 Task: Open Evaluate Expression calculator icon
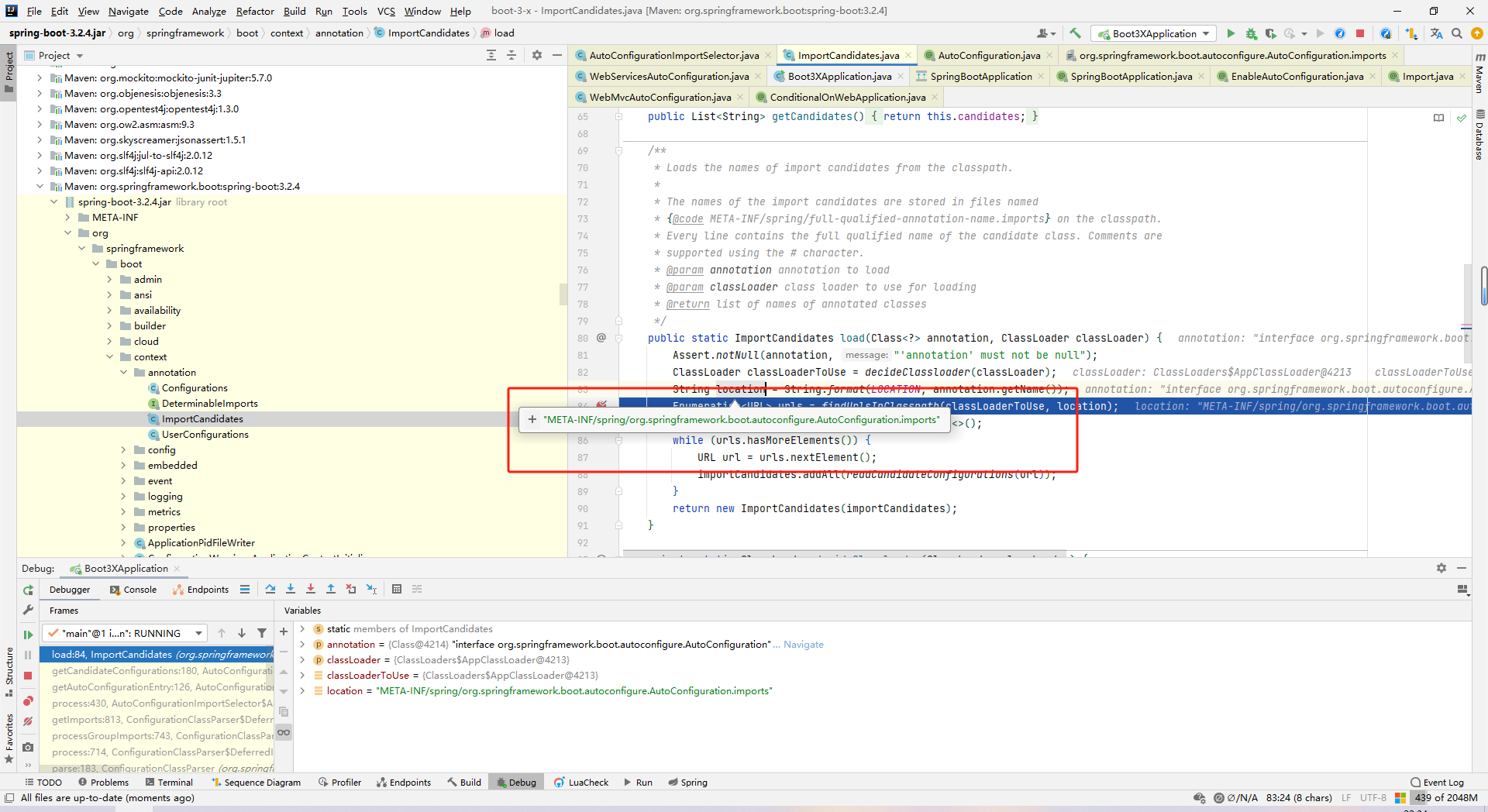click(397, 589)
